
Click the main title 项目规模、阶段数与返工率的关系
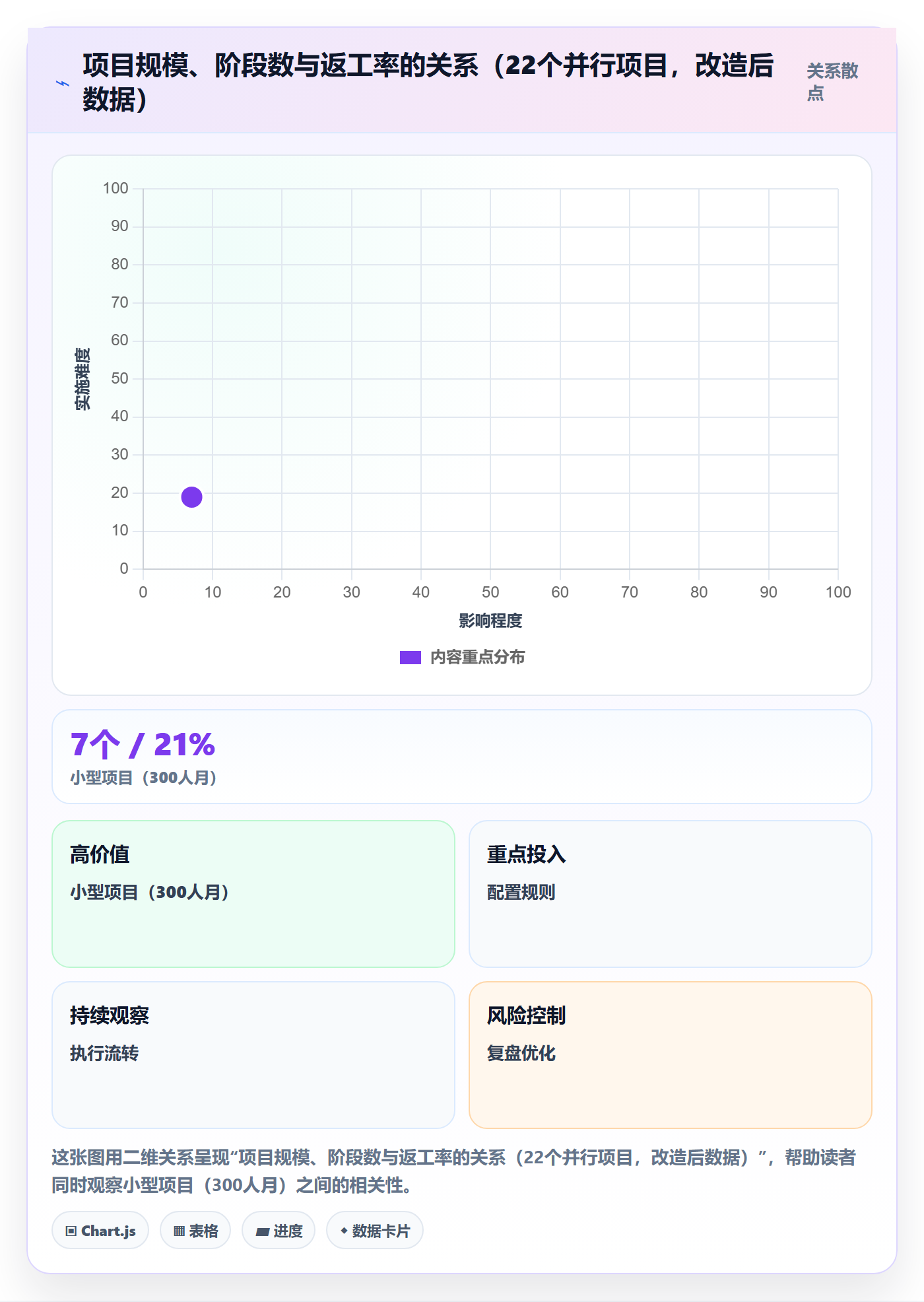coord(428,83)
